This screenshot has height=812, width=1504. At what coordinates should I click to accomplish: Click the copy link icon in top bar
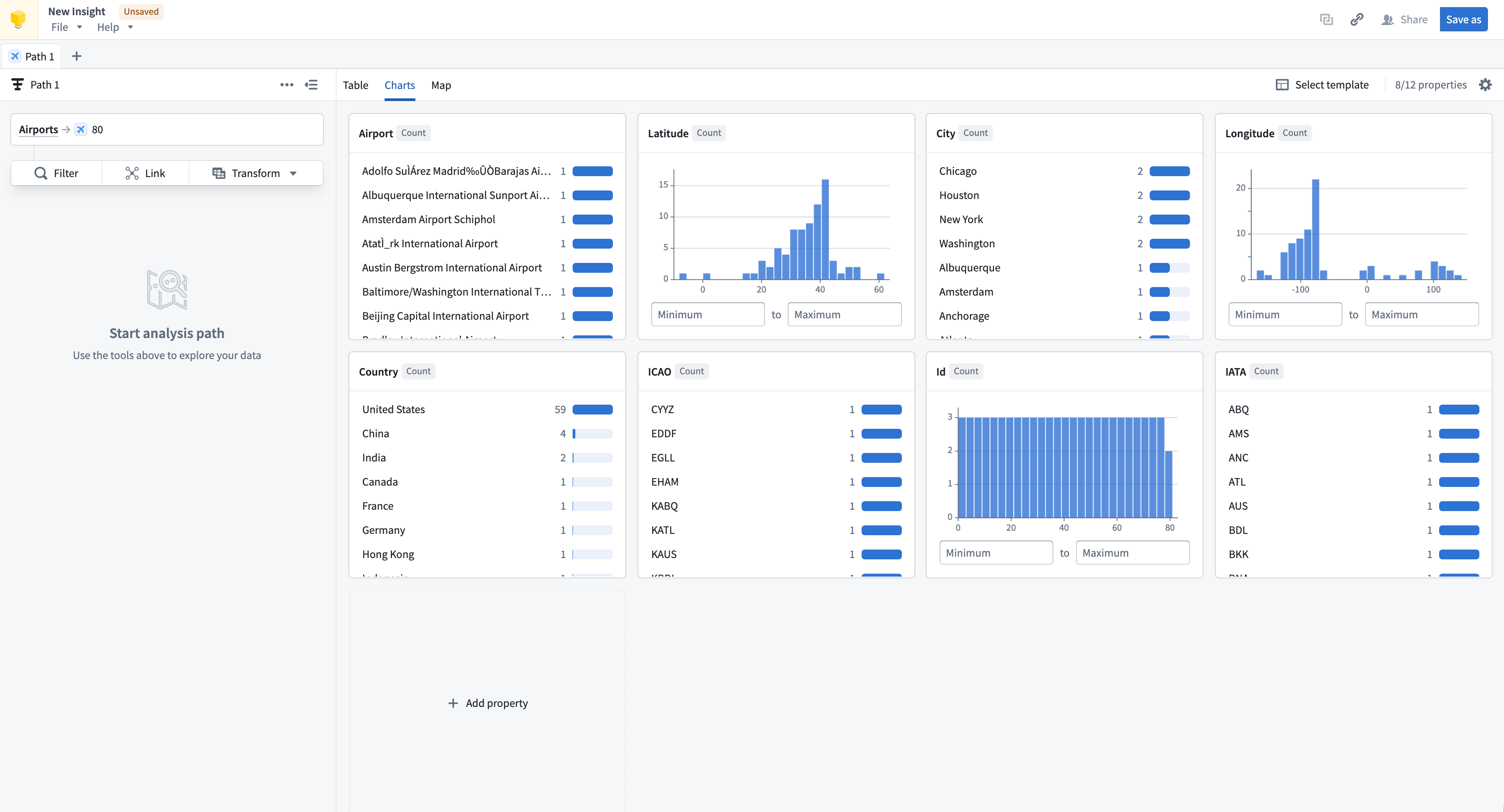tap(1356, 19)
